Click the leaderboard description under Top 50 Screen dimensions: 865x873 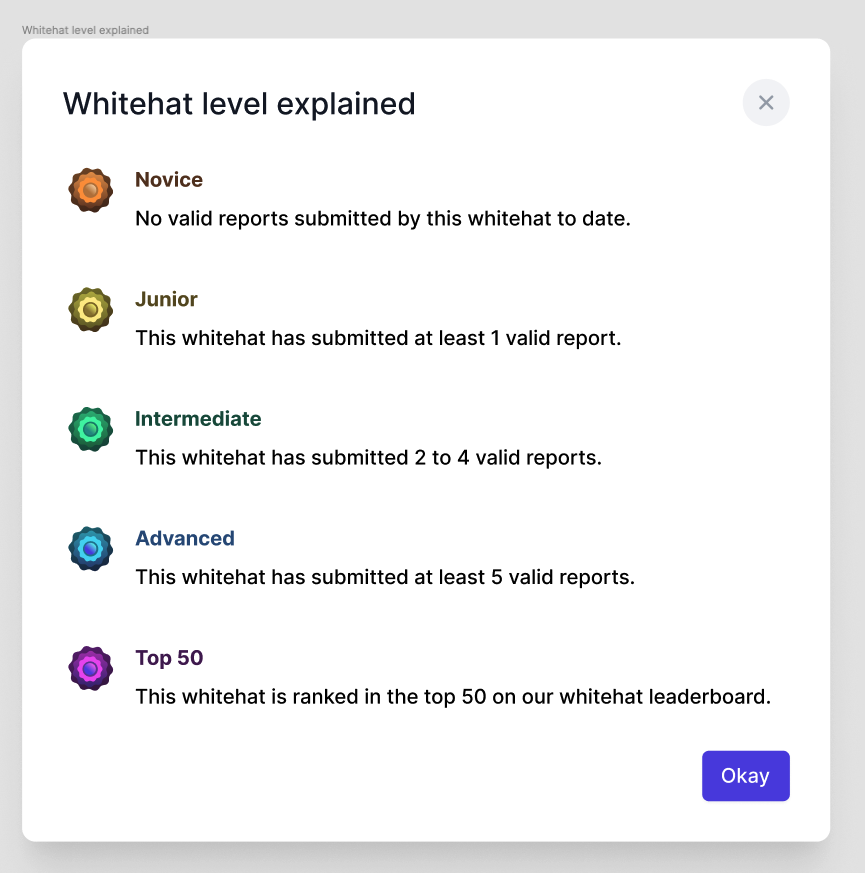point(453,697)
